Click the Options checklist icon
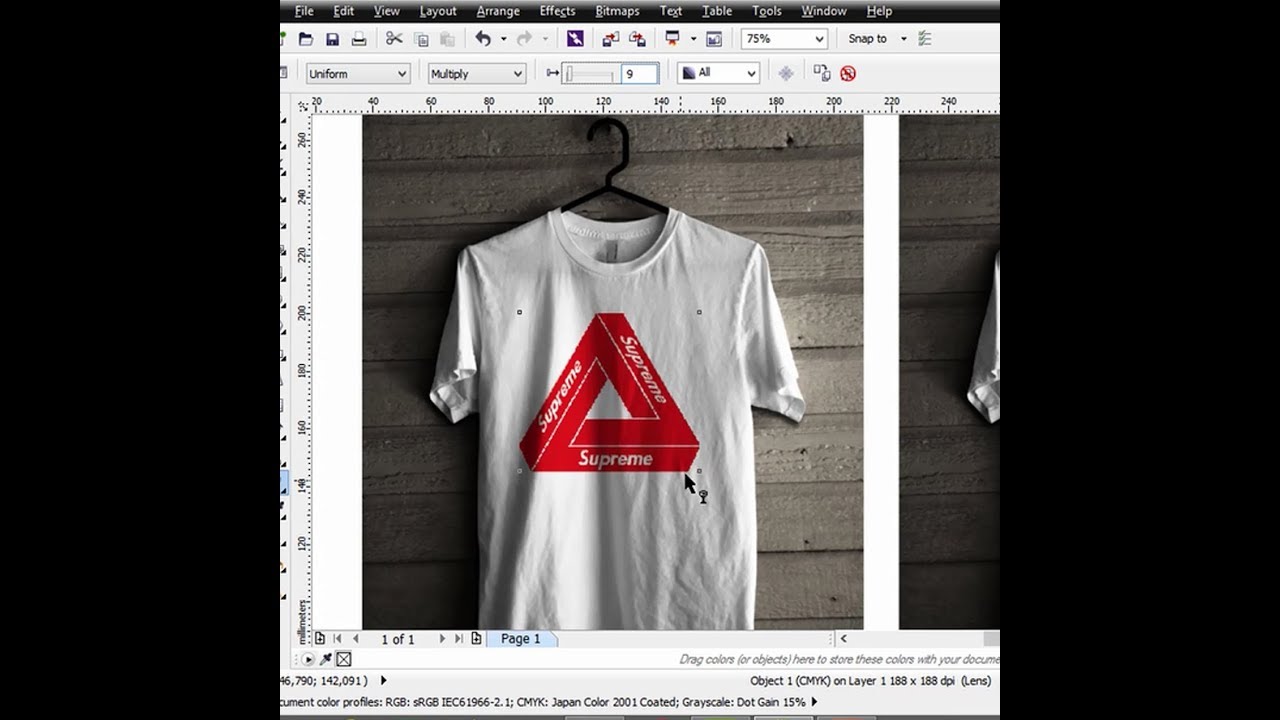The height and width of the screenshot is (720, 1280). [x=925, y=39]
